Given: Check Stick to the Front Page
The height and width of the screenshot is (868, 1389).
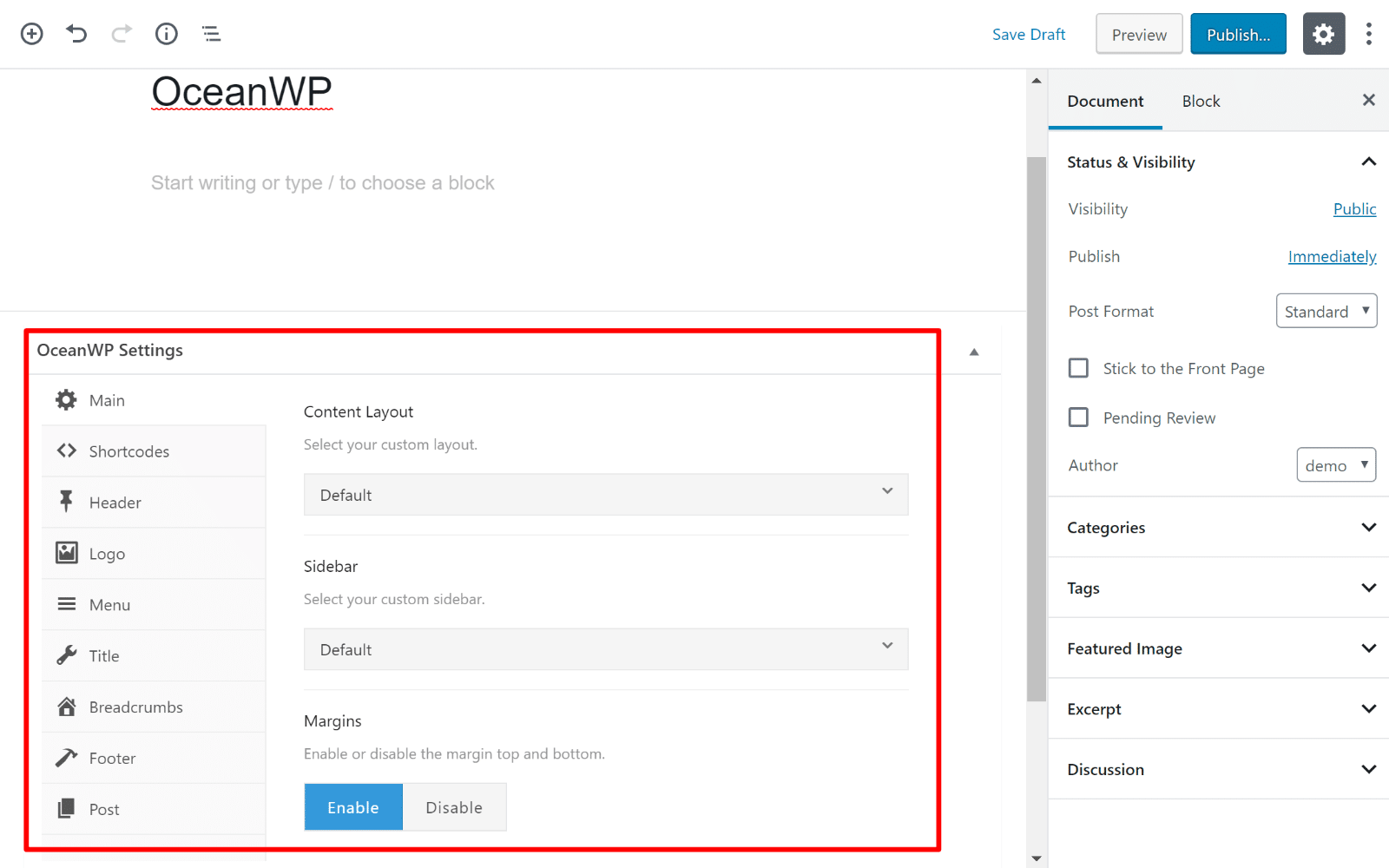Looking at the screenshot, I should (1078, 369).
